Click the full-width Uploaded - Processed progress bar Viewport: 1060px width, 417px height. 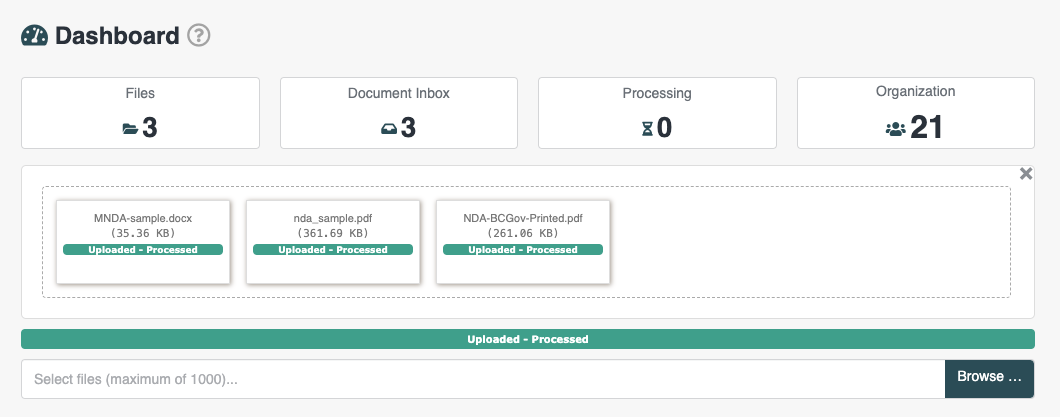pyautogui.click(x=527, y=339)
